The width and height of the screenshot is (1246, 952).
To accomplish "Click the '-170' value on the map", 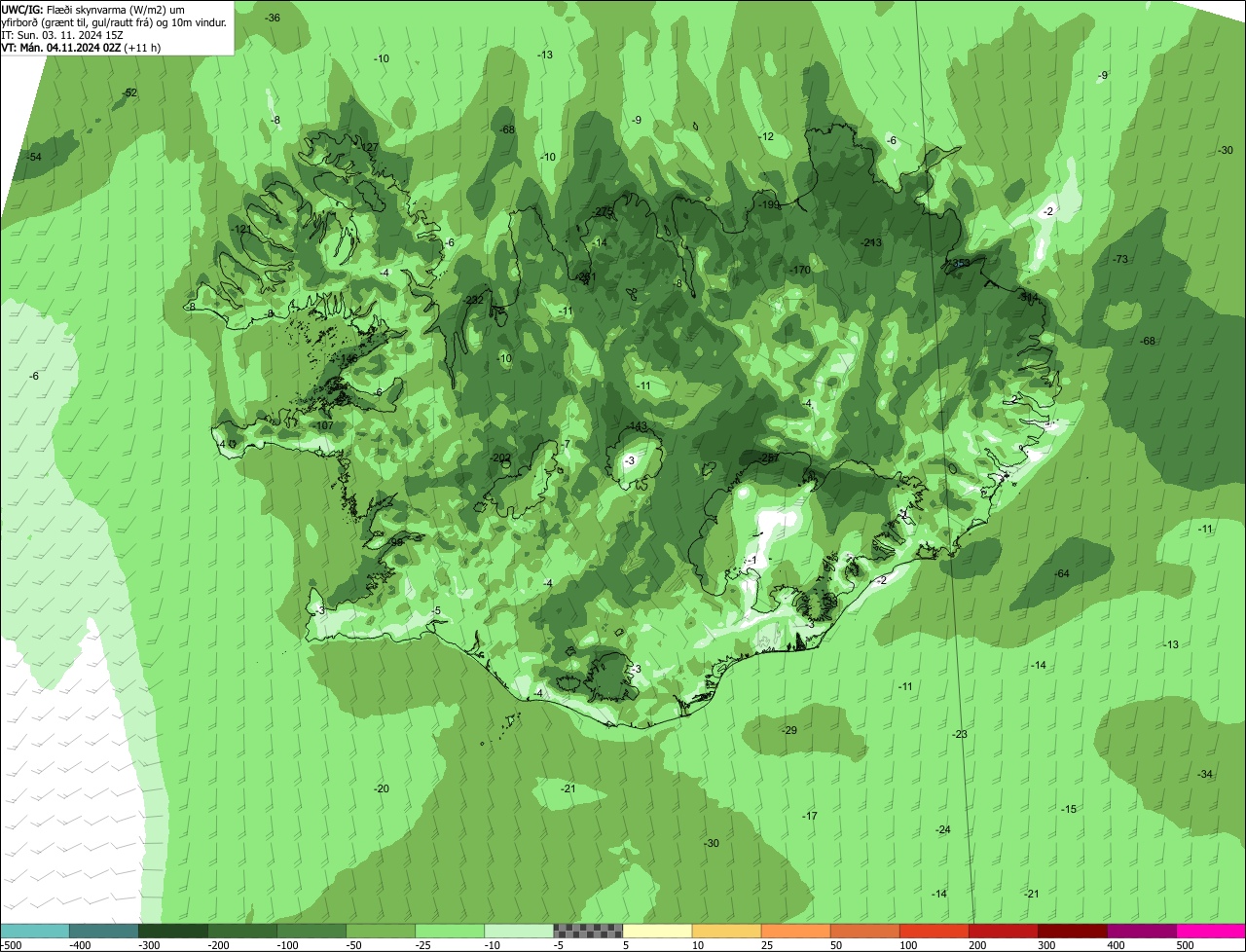I will tap(800, 270).
